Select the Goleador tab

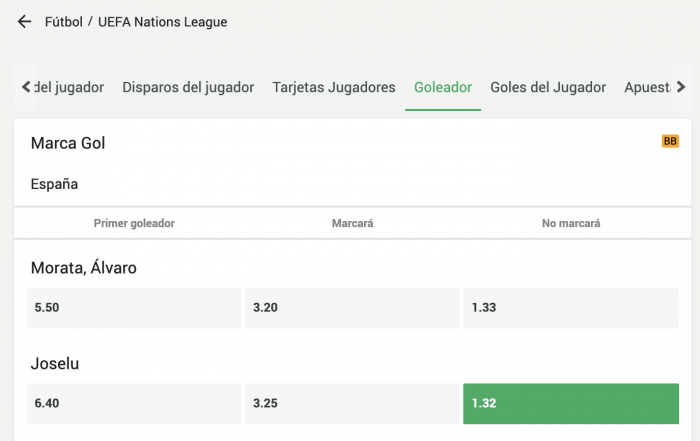(x=443, y=87)
